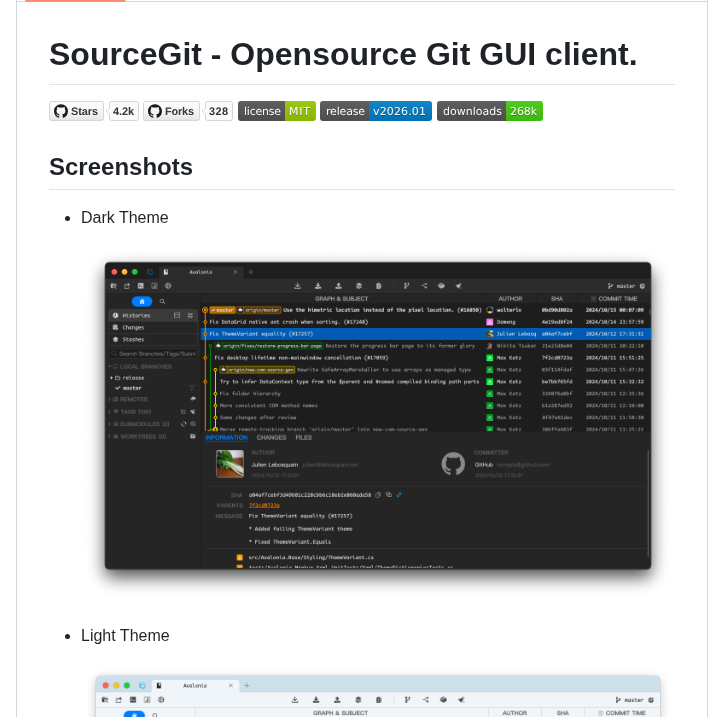Screen dimensions: 724x717
Task: Follow parent commit link 7f2cd0723a
Action: 264,505
